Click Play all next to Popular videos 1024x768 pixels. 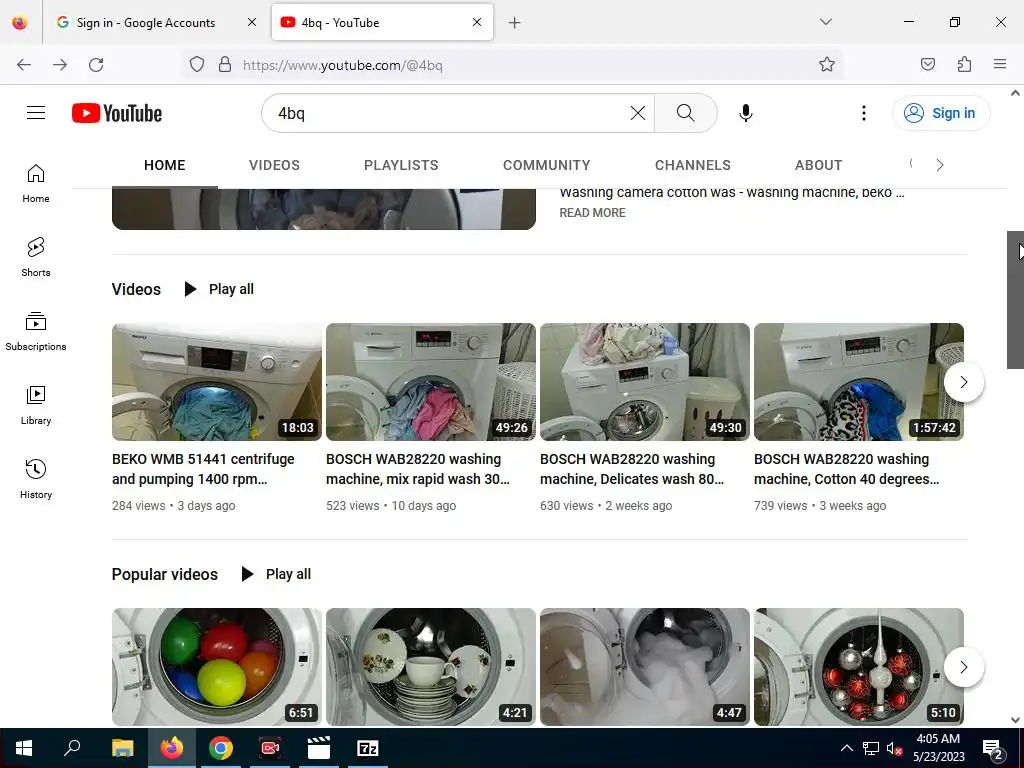coord(276,574)
